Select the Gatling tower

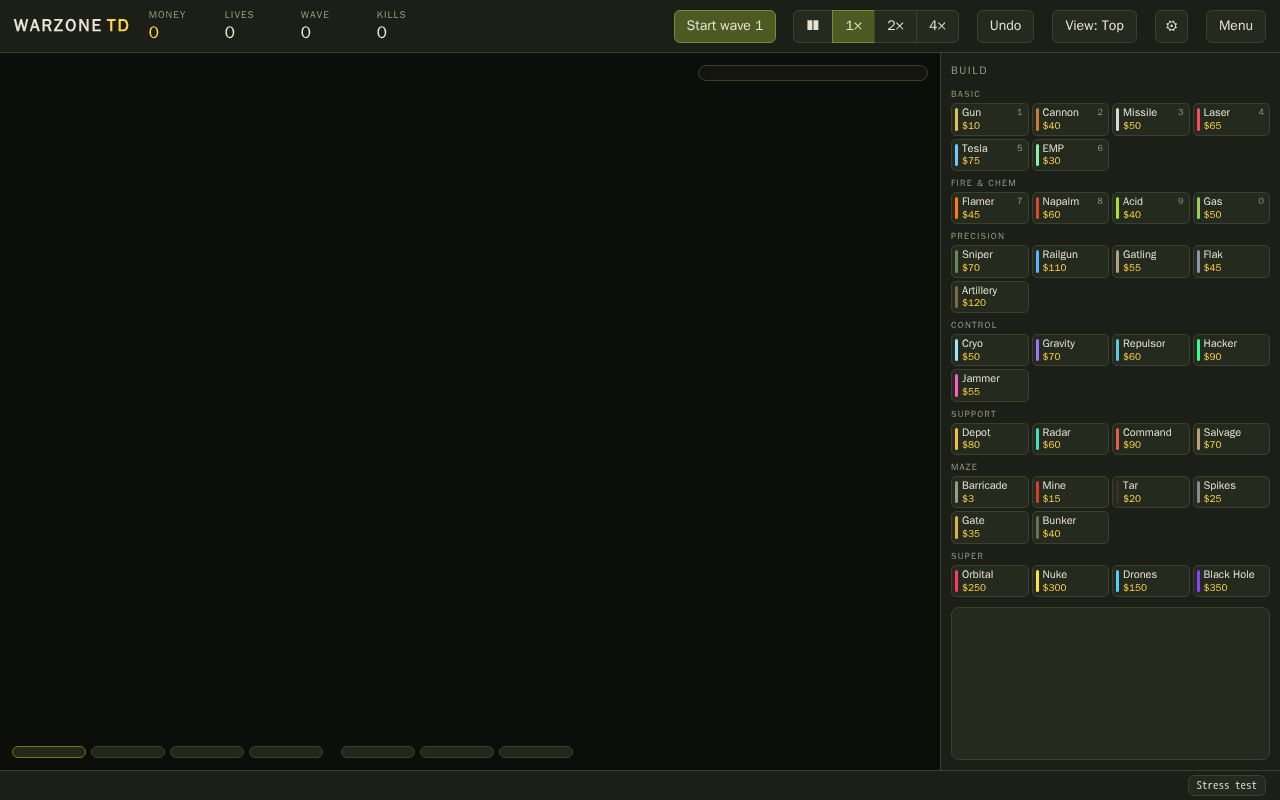pyautogui.click(x=1151, y=261)
